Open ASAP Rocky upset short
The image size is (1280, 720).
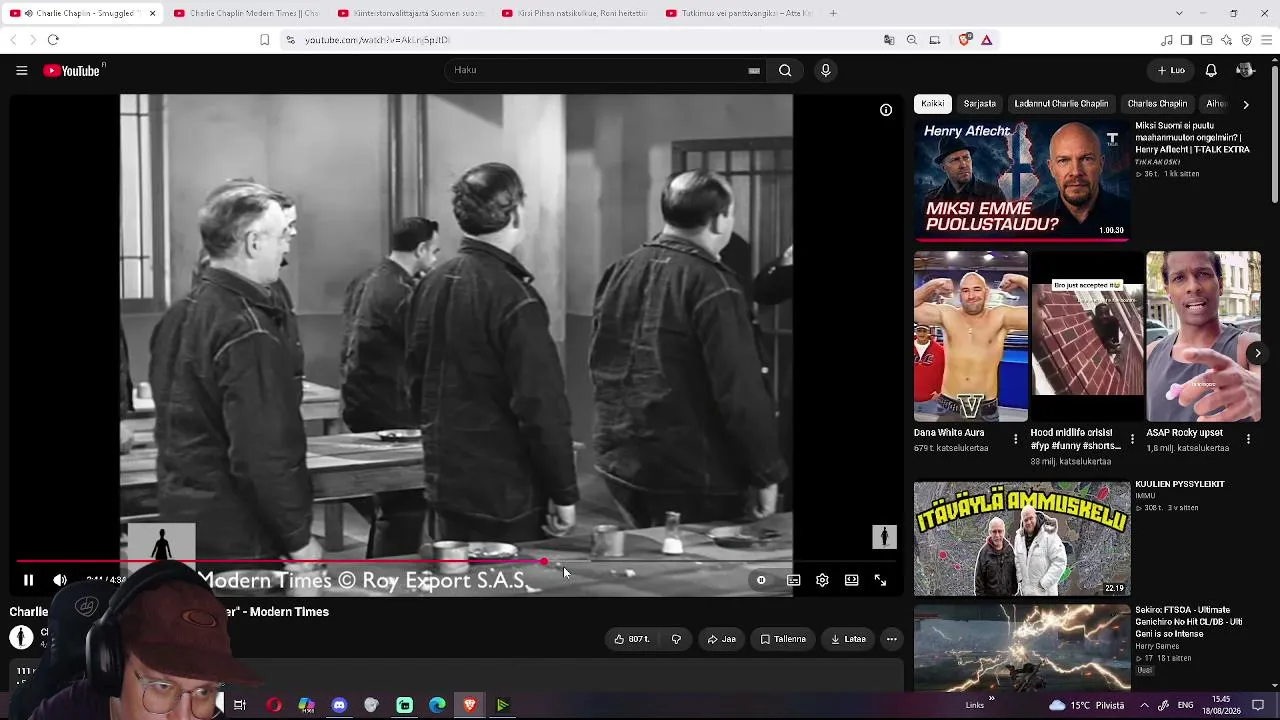(1203, 336)
